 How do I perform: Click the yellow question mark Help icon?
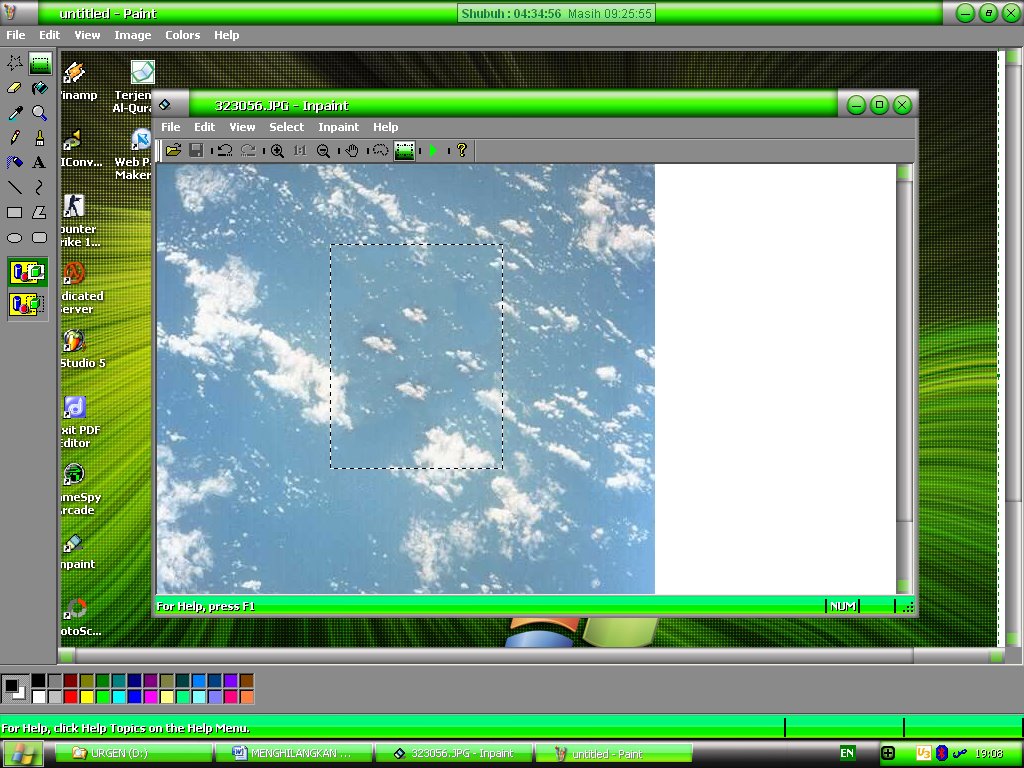[462, 151]
